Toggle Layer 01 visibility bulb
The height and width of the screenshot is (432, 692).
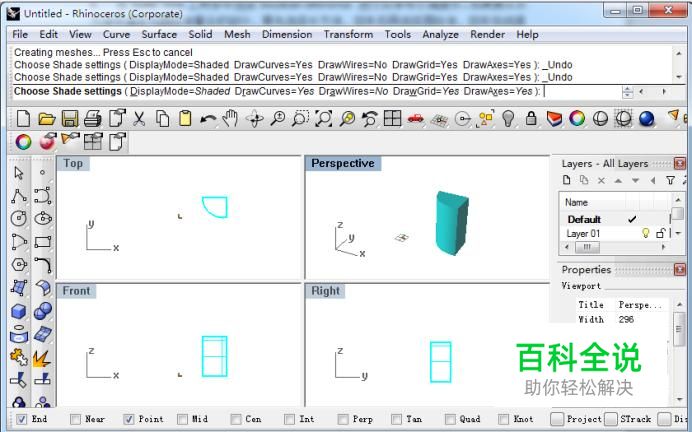pyautogui.click(x=646, y=233)
